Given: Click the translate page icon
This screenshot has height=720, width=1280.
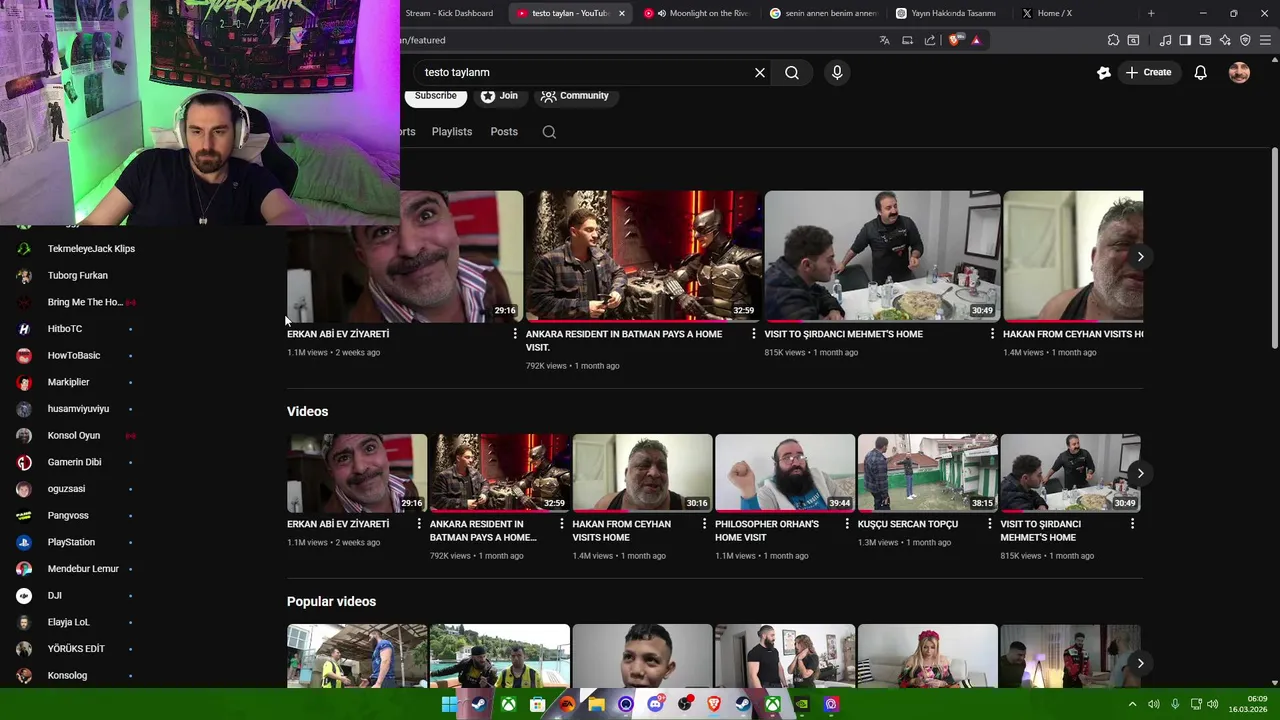Looking at the screenshot, I should (884, 40).
